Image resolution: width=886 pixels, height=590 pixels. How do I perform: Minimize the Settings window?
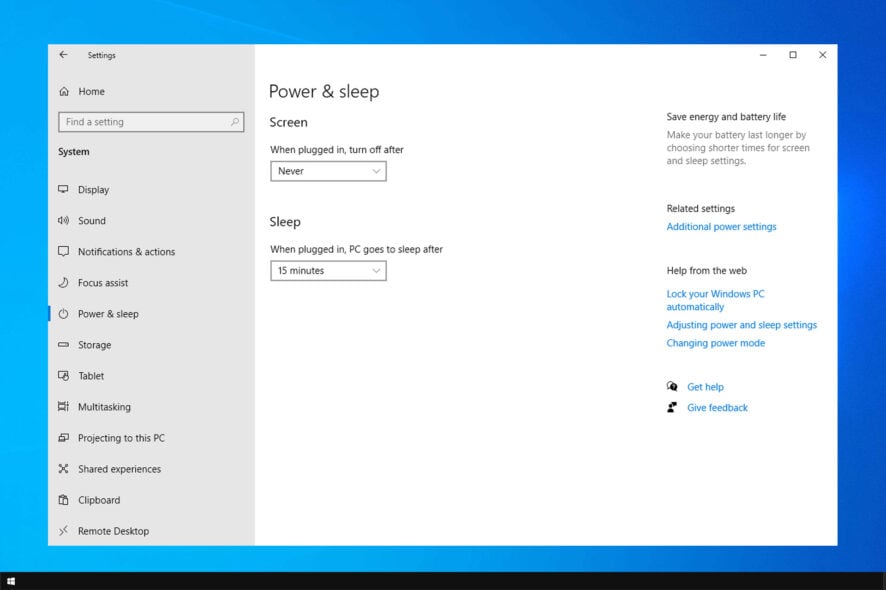(x=763, y=55)
